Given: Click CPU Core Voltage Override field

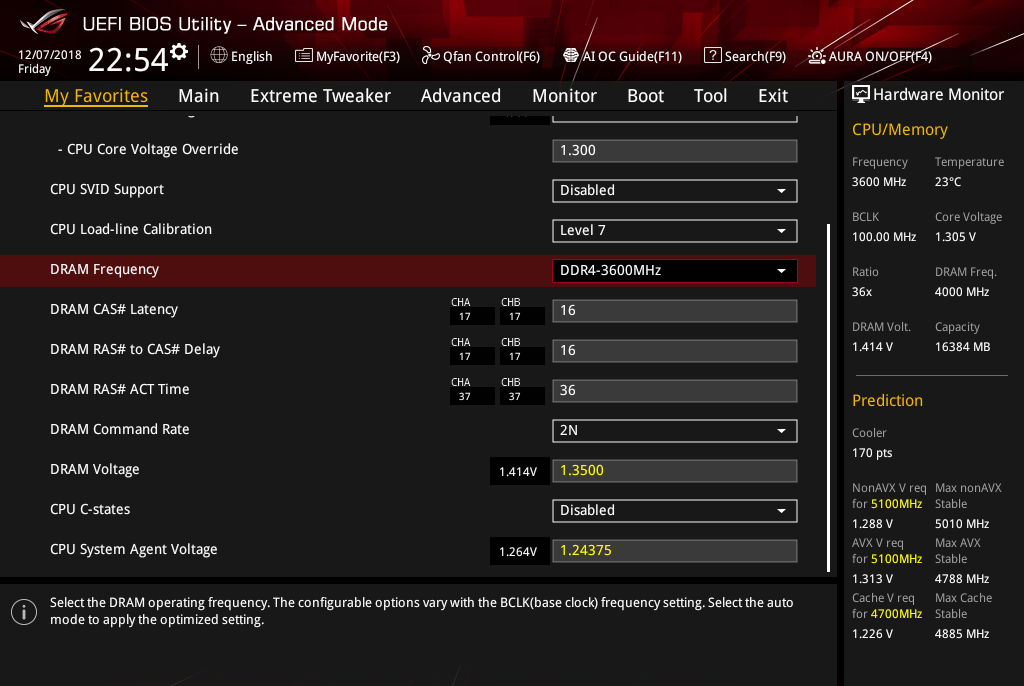Looking at the screenshot, I should point(675,151).
